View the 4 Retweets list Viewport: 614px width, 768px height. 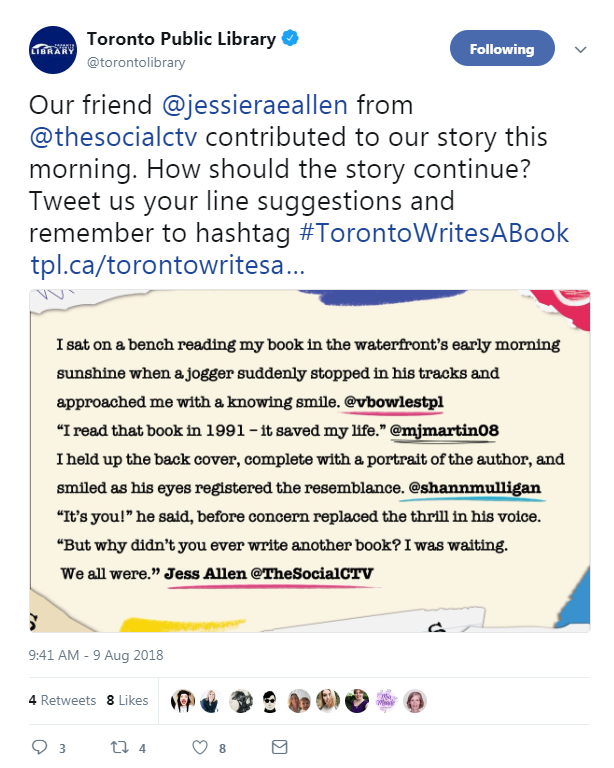(62, 700)
